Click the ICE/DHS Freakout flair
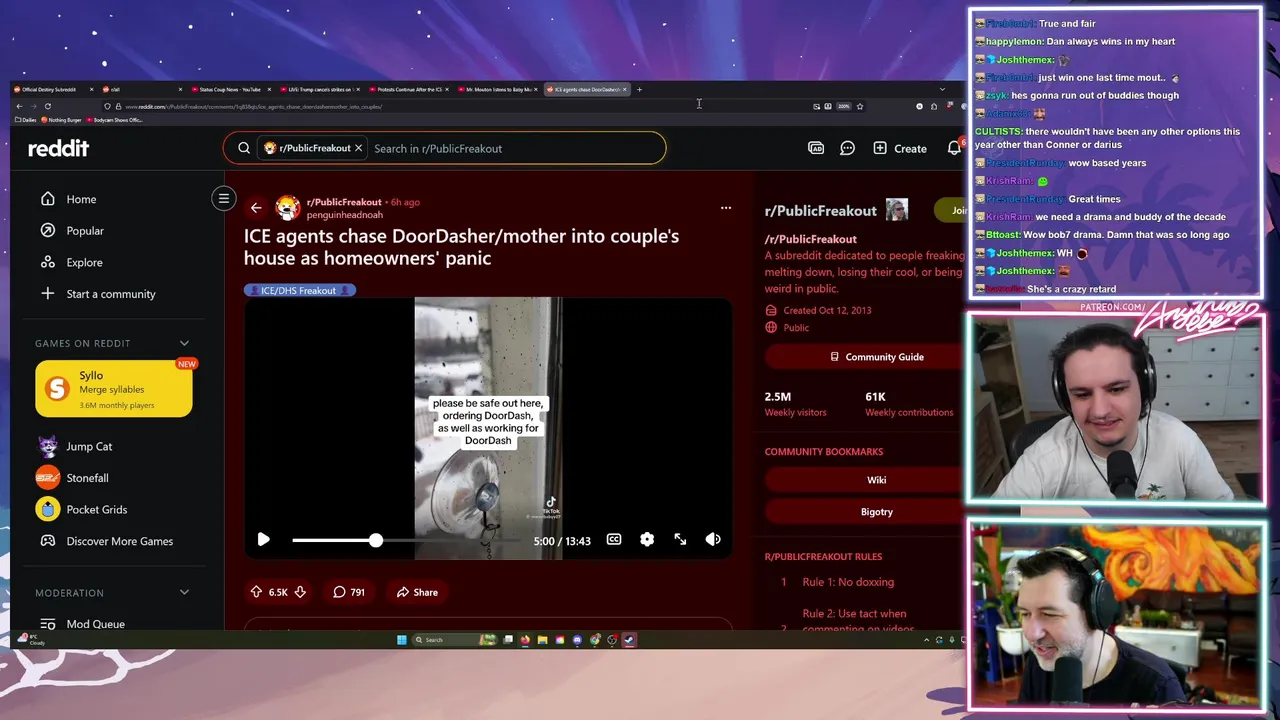 [x=299, y=290]
